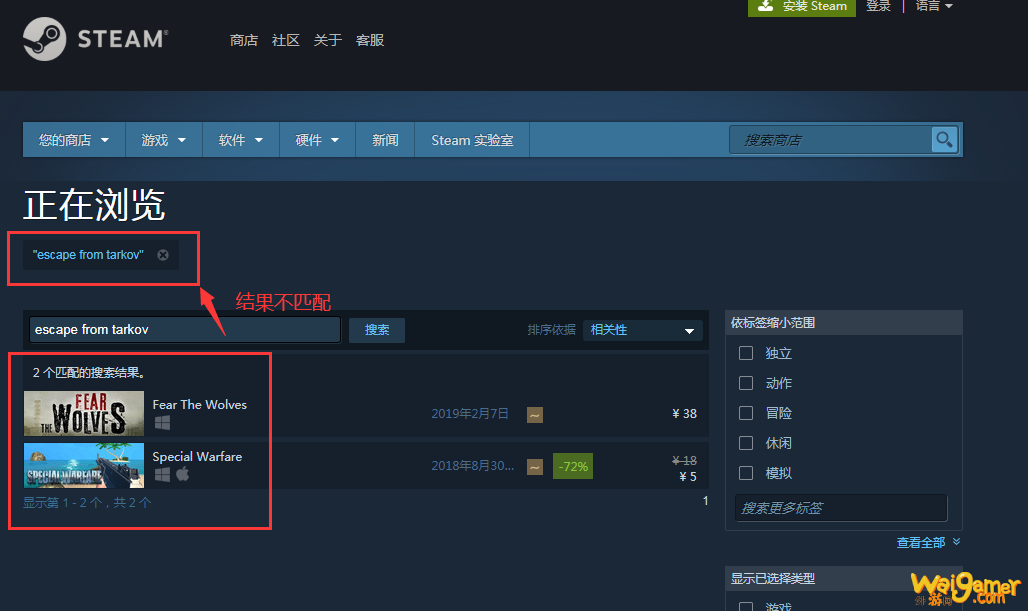The height and width of the screenshot is (611, 1028).
Task: Click page number 1 in pagination
Action: (705, 501)
